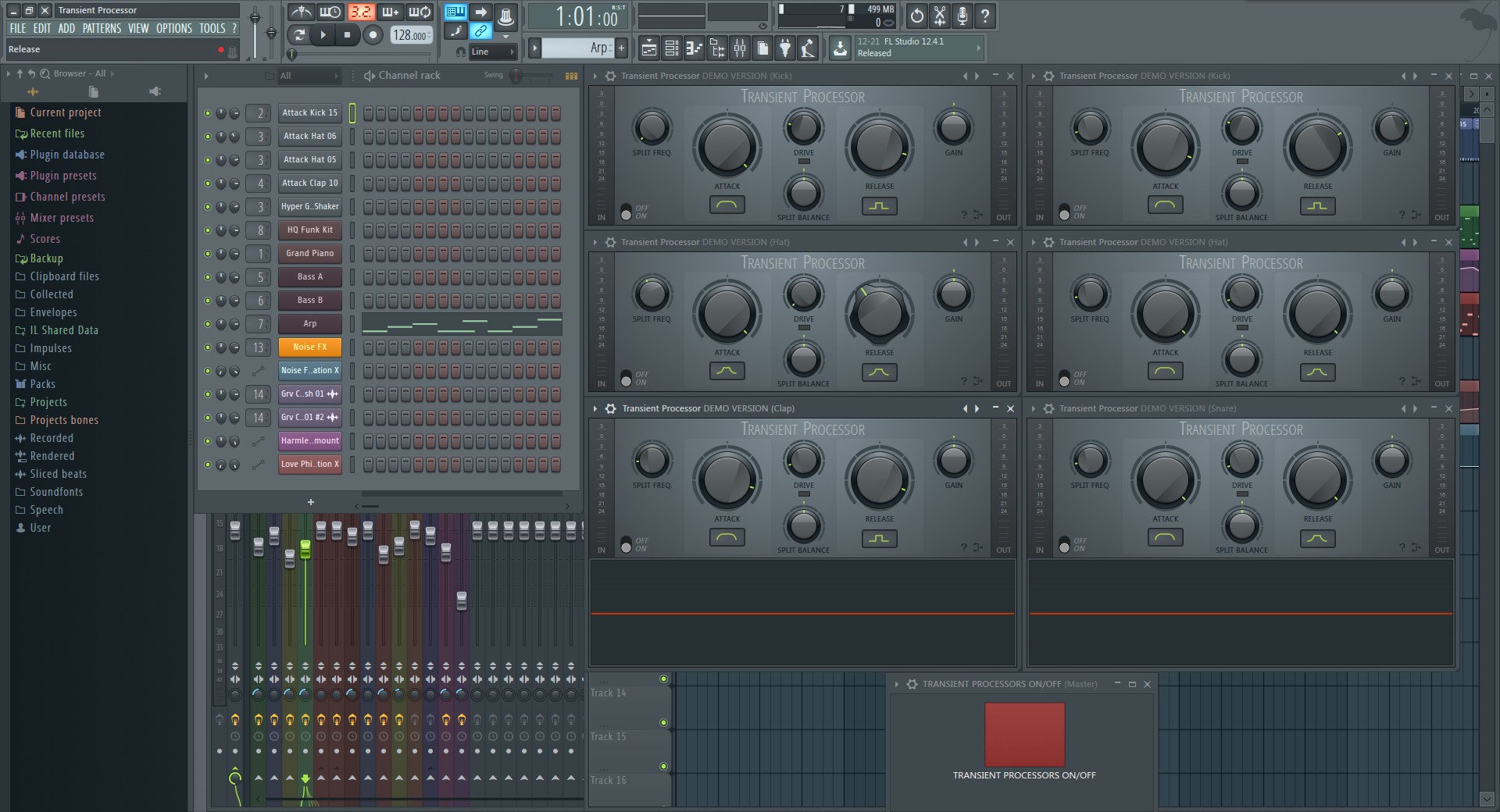This screenshot has height=812, width=1500.
Task: Click attack curve button in Clap Transient Processor
Action: coord(727,538)
